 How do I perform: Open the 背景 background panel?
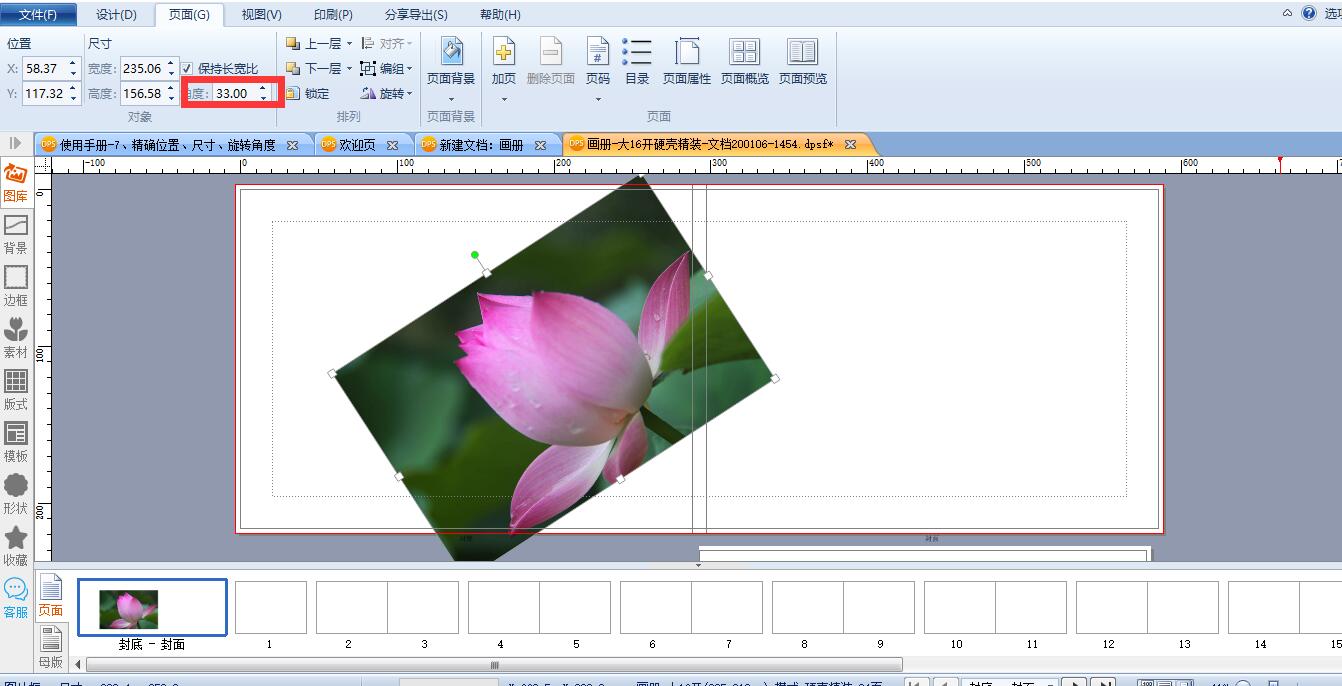click(x=16, y=235)
